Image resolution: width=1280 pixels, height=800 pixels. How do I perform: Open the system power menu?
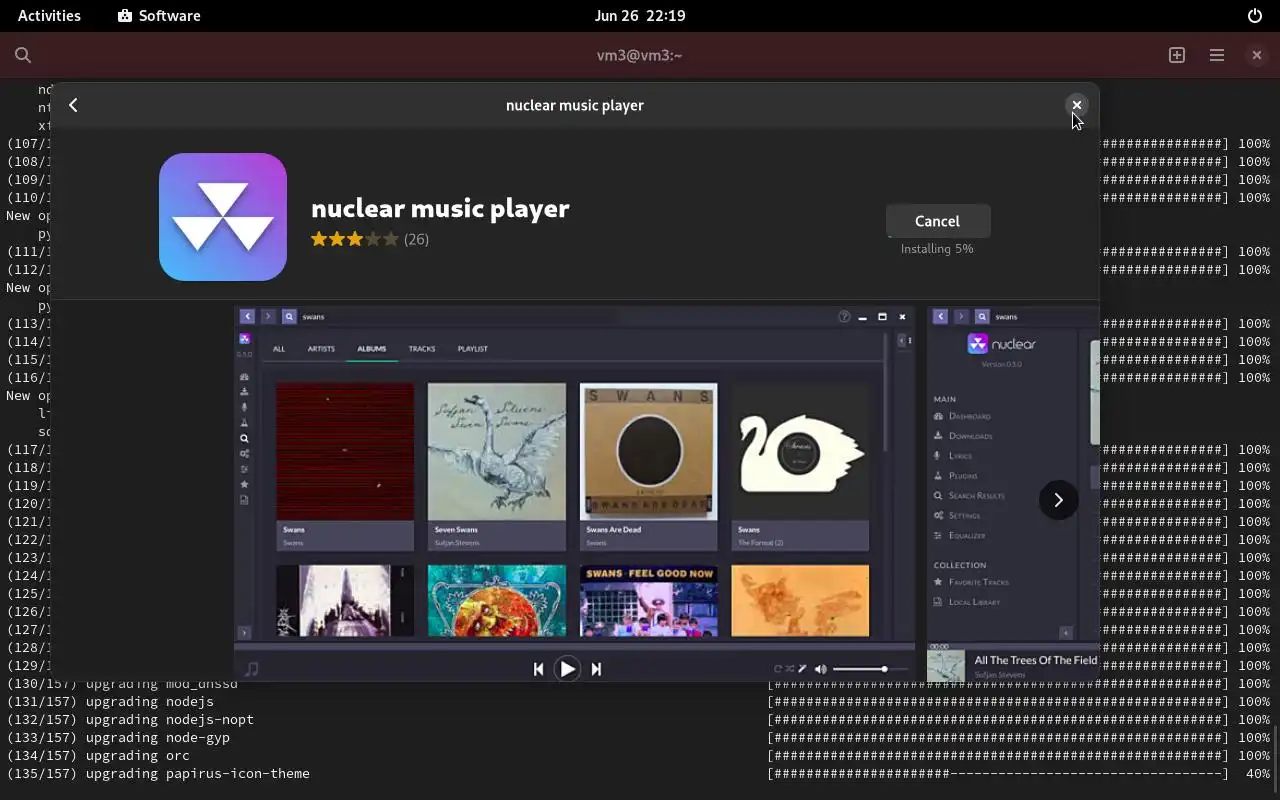click(x=1255, y=16)
